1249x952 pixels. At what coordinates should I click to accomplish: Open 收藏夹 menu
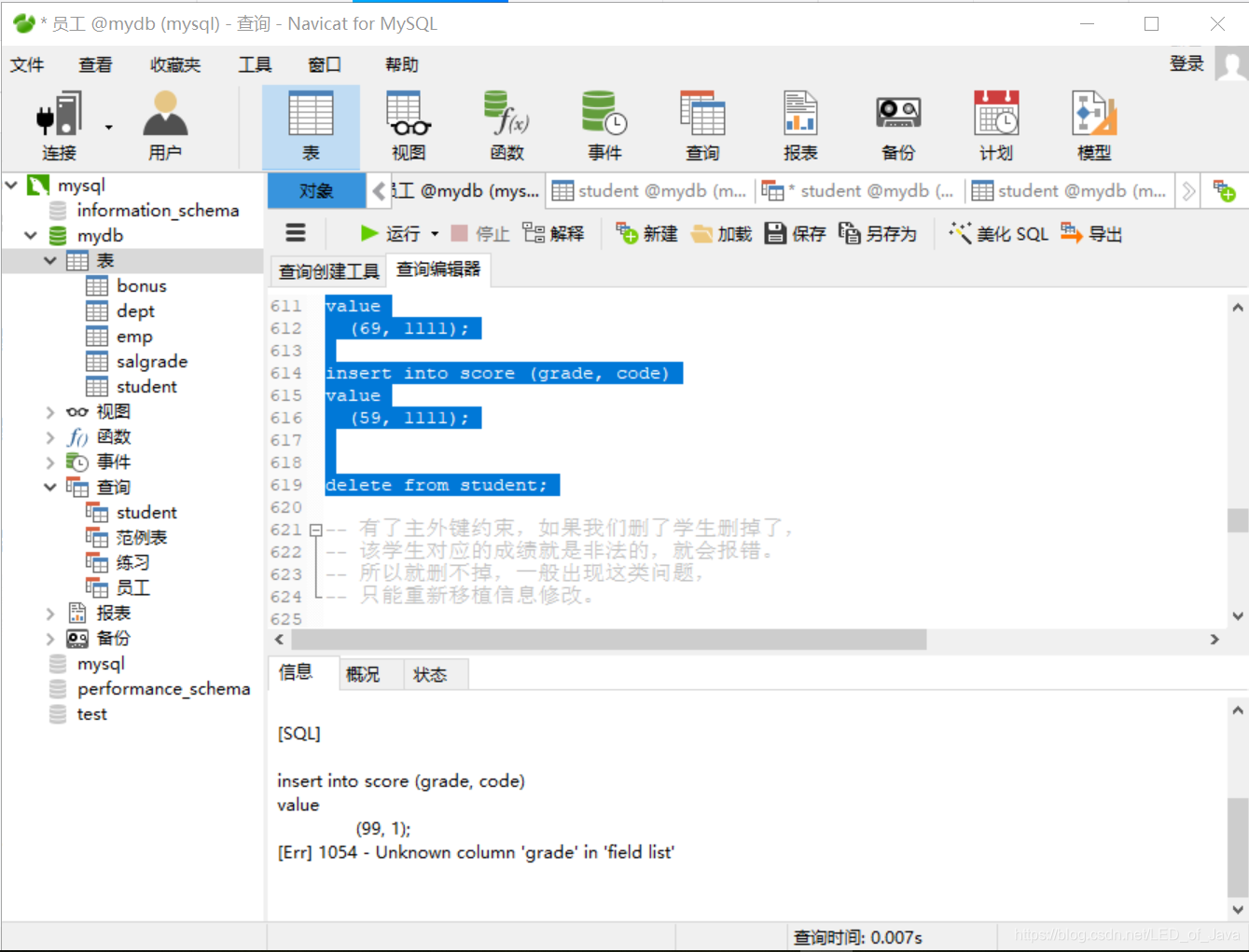(x=175, y=64)
